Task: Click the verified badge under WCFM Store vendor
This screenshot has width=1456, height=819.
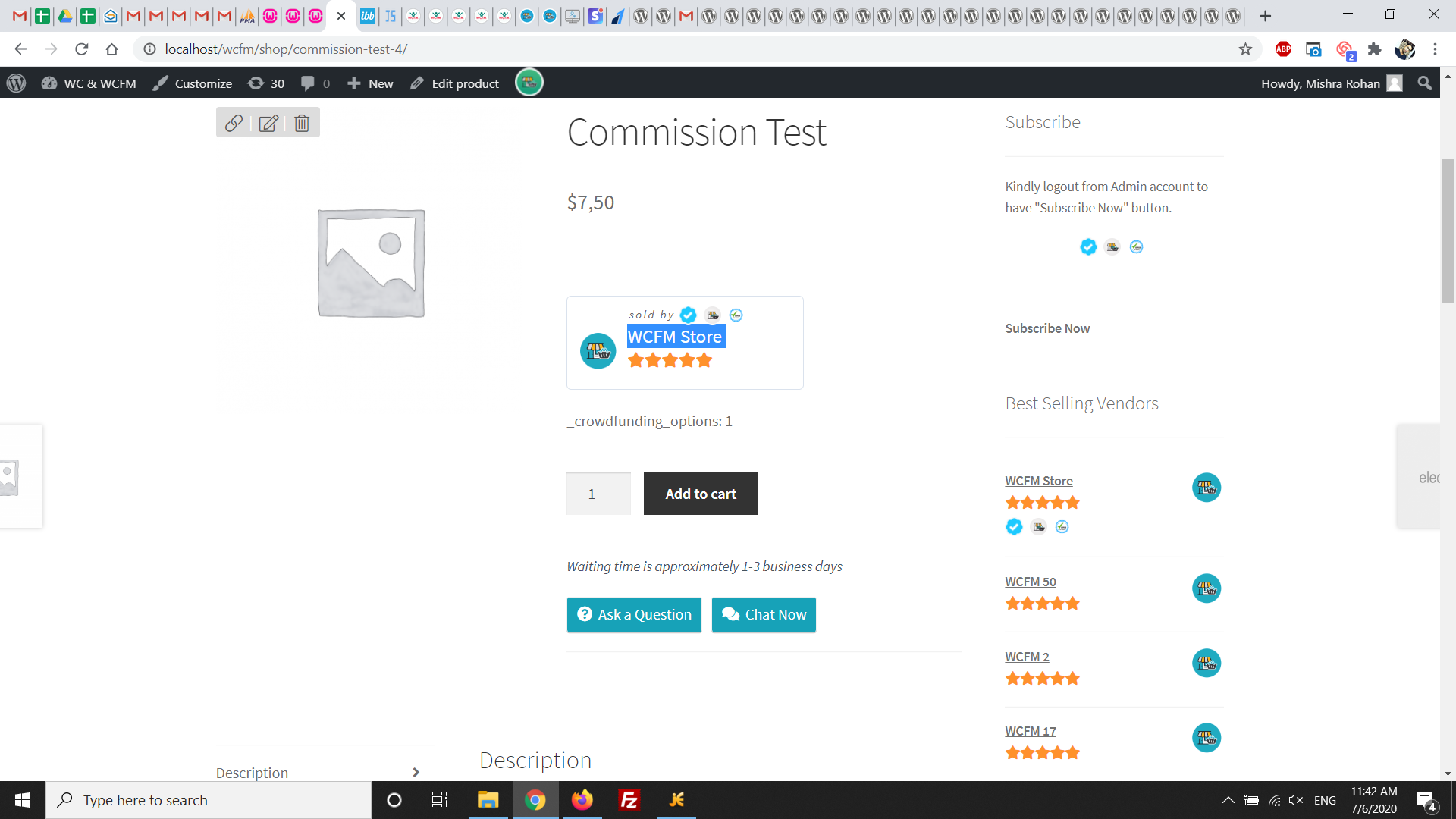Action: click(1014, 527)
